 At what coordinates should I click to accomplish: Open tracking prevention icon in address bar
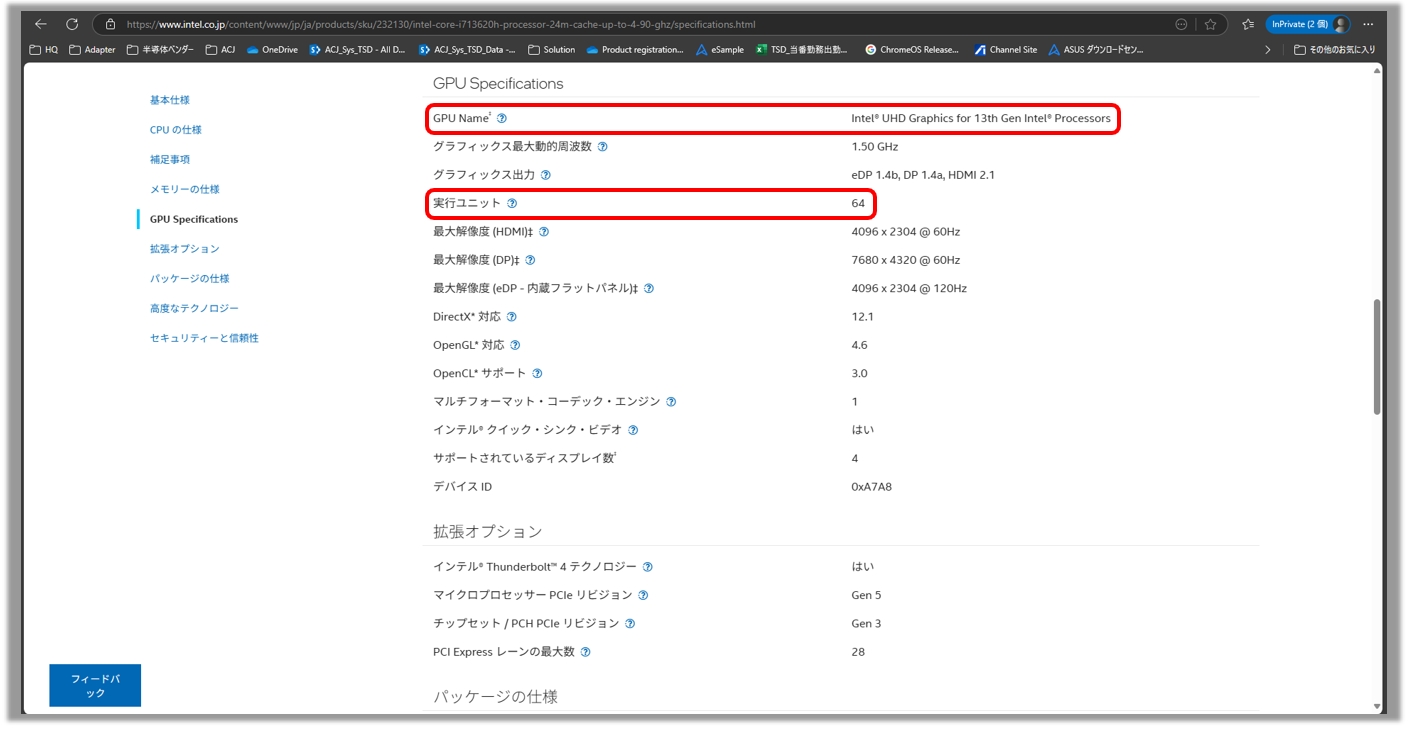coord(1181,24)
